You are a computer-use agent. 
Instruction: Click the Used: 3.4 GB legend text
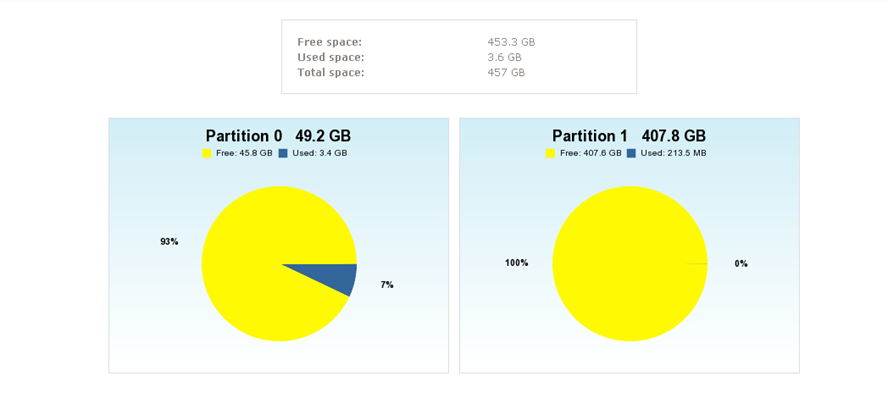(319, 153)
